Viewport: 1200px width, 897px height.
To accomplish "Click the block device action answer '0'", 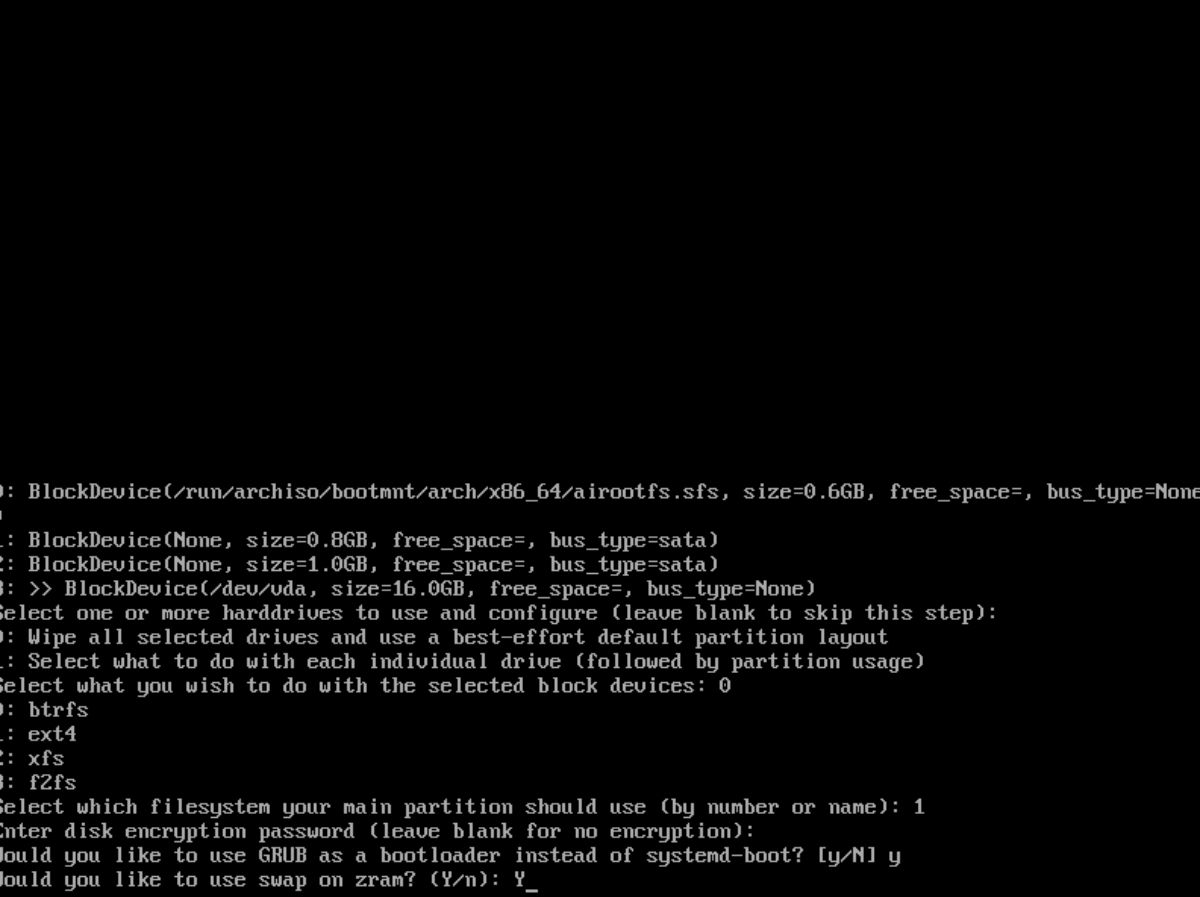I will [724, 686].
